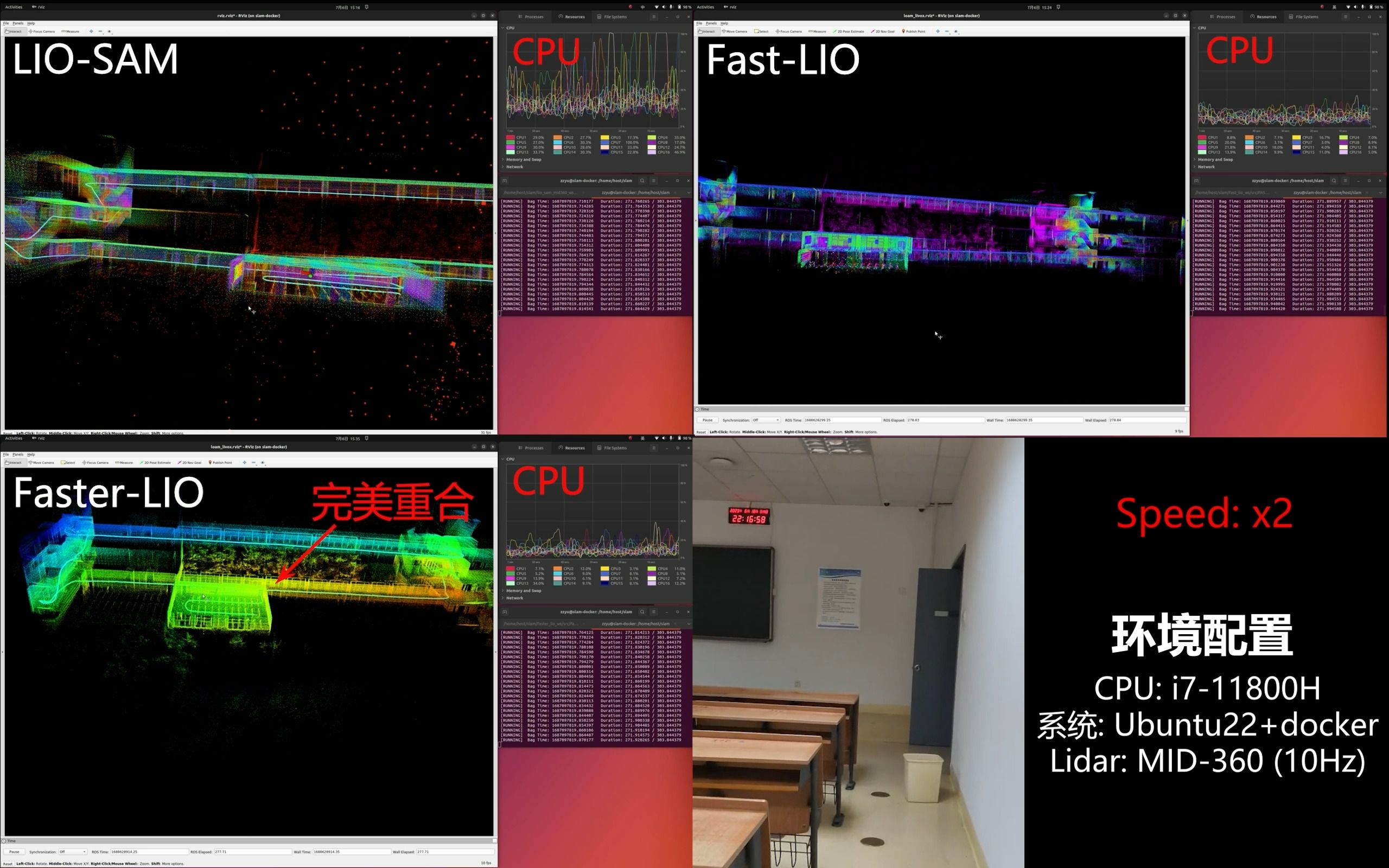1389x868 pixels.
Task: Toggle Interact mode in the LIO-SAM RViz toolbar
Action: click(13, 31)
